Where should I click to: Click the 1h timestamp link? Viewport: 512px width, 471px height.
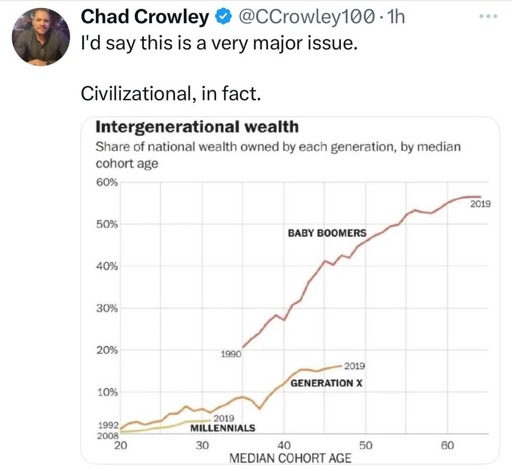pyautogui.click(x=396, y=17)
